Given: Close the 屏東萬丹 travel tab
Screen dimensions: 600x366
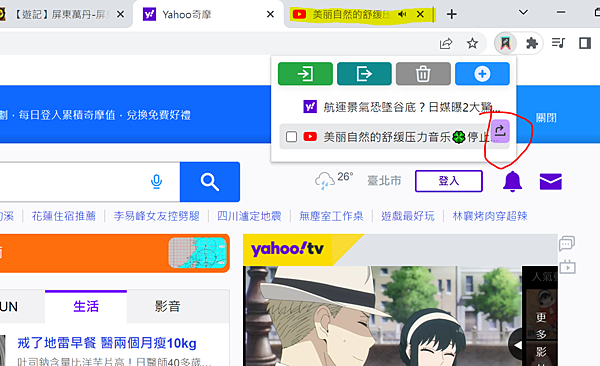Looking at the screenshot, I should pos(120,15).
